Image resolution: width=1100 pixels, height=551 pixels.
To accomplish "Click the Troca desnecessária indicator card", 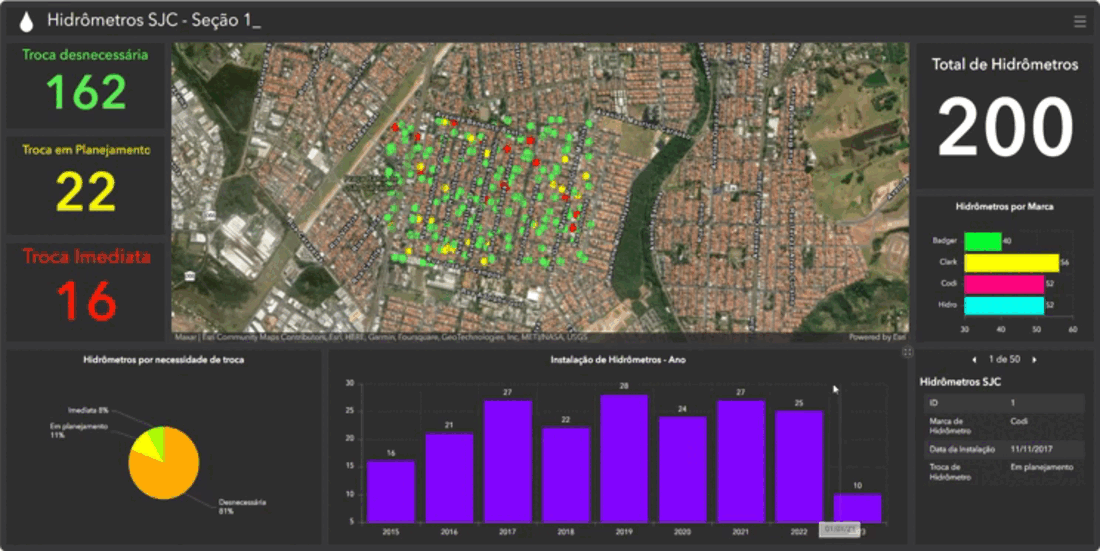I will (86, 84).
